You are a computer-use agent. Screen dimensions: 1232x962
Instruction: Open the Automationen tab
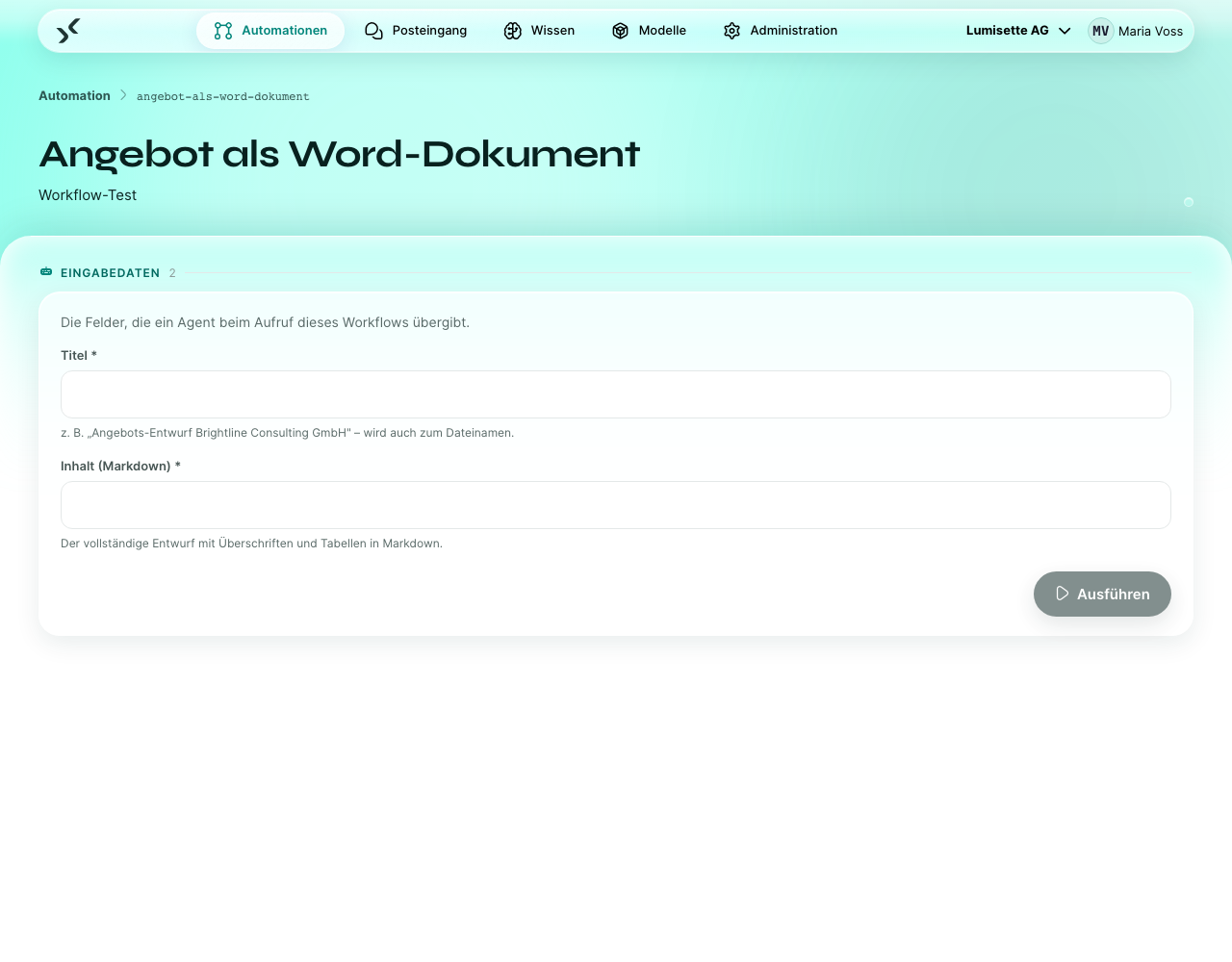(x=270, y=31)
